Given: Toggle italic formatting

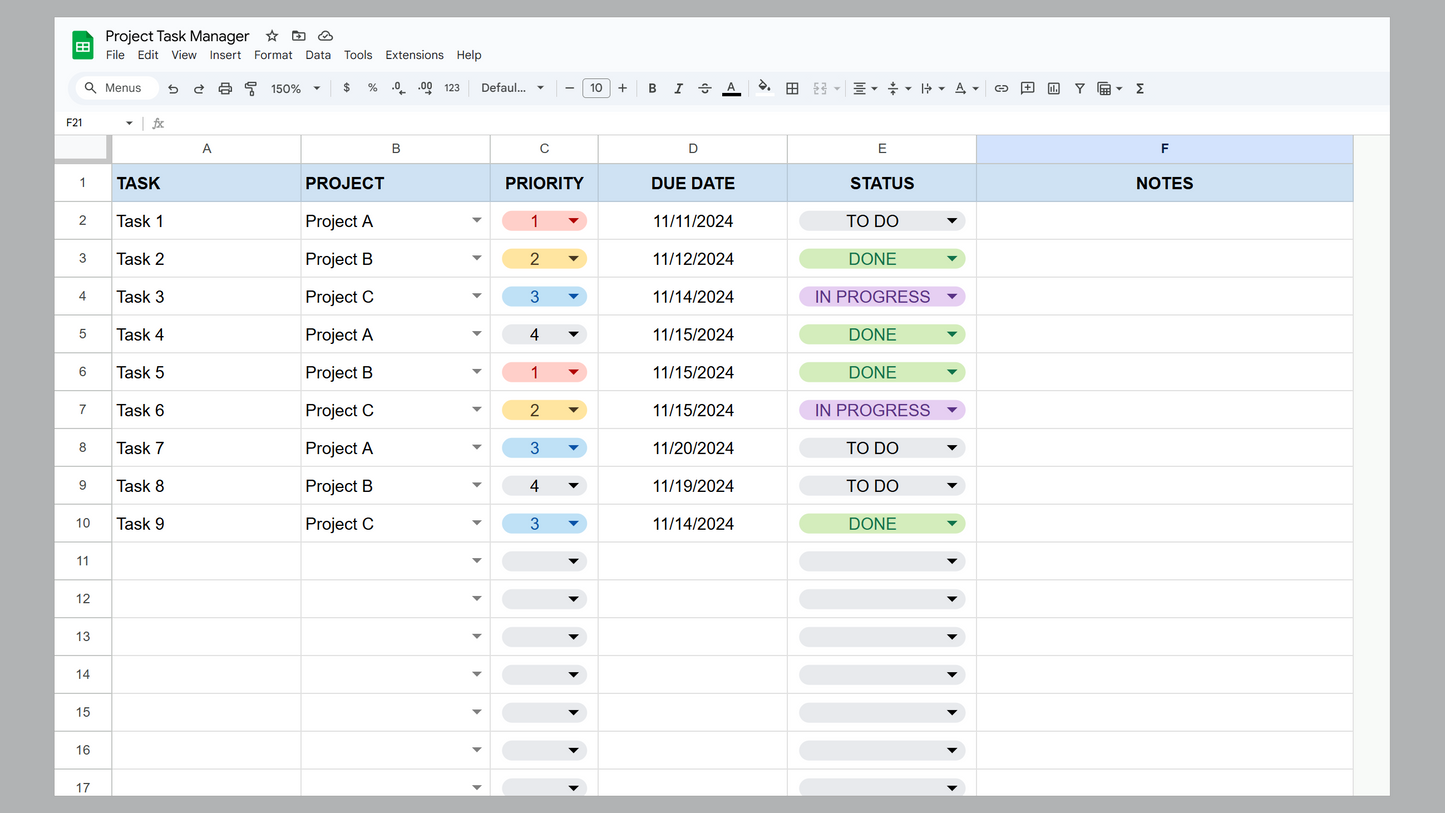Looking at the screenshot, I should click(x=678, y=88).
